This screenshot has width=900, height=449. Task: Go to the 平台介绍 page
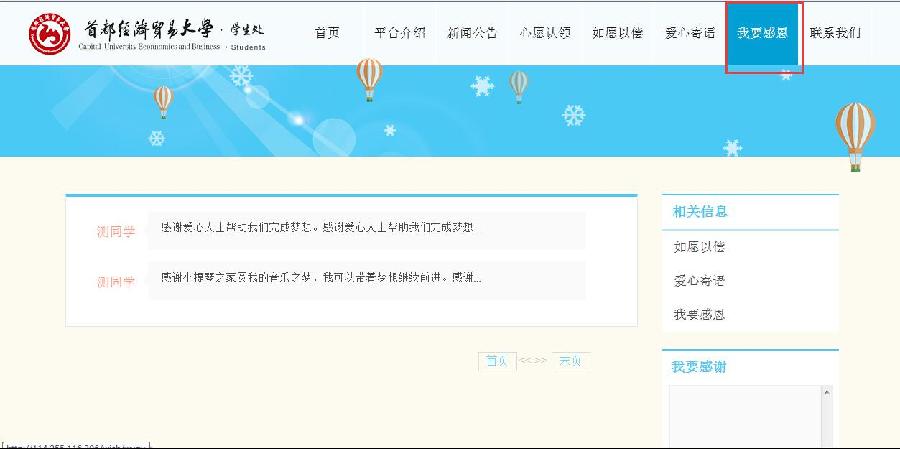(399, 33)
